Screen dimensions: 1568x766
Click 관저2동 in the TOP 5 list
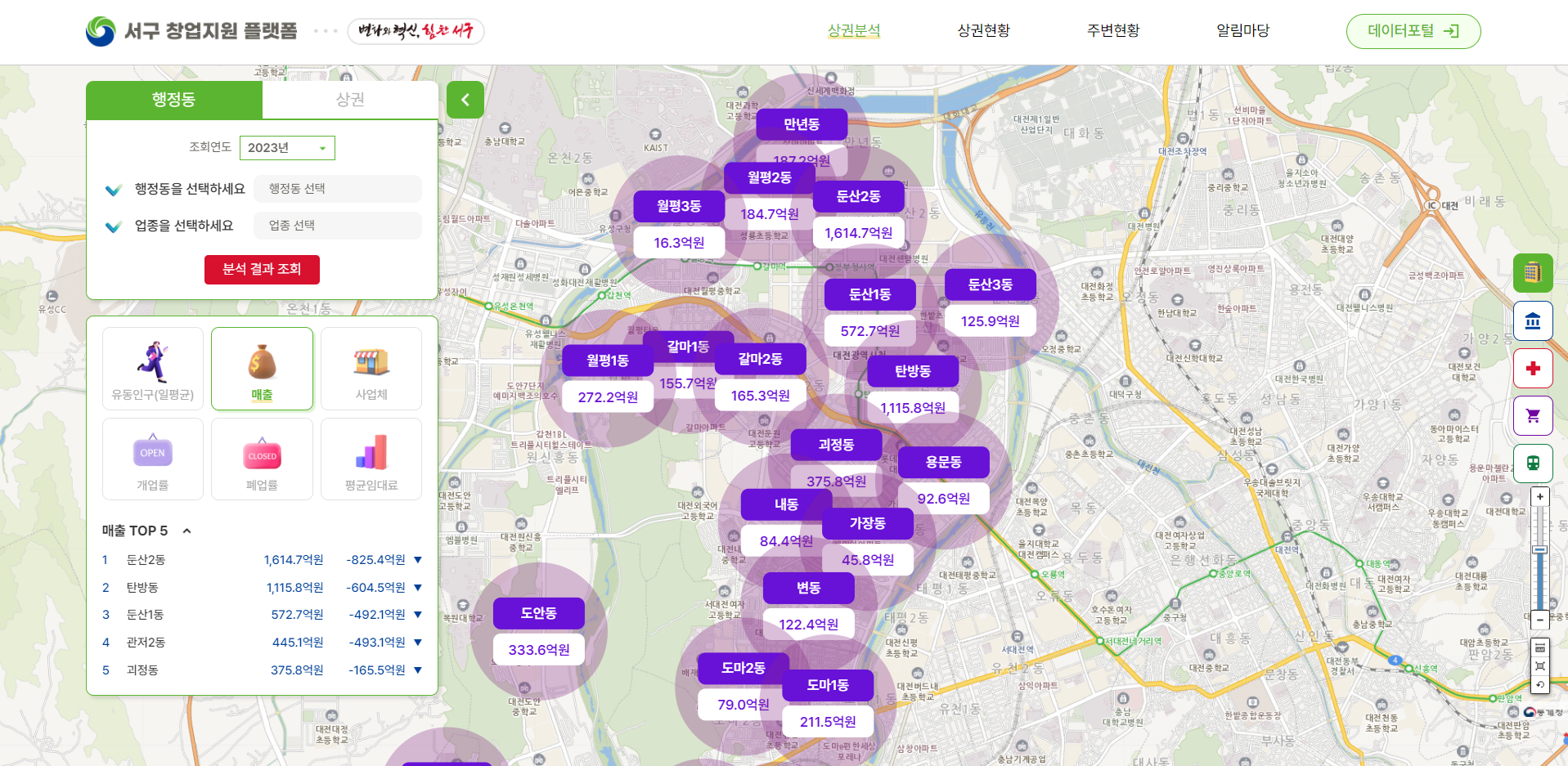146,643
